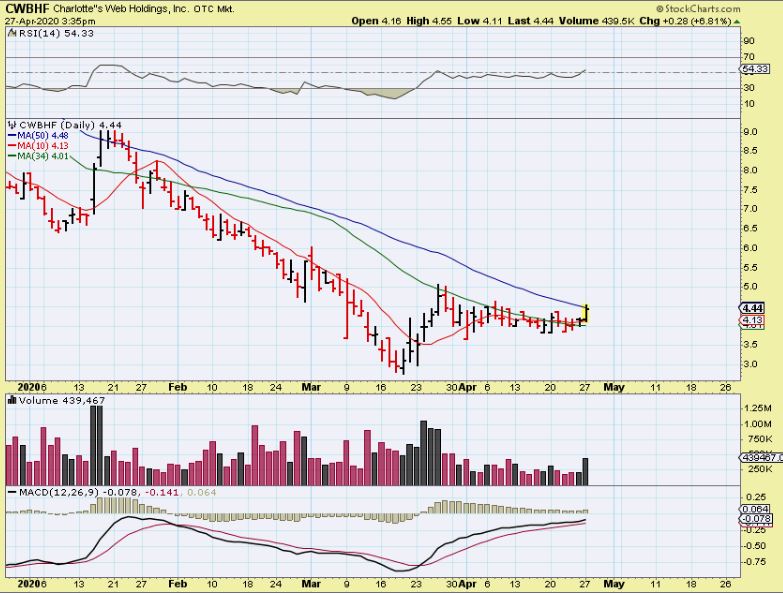
Task: Click the 27-Apr-2020 3:35pm timestamp
Action: pos(50,21)
